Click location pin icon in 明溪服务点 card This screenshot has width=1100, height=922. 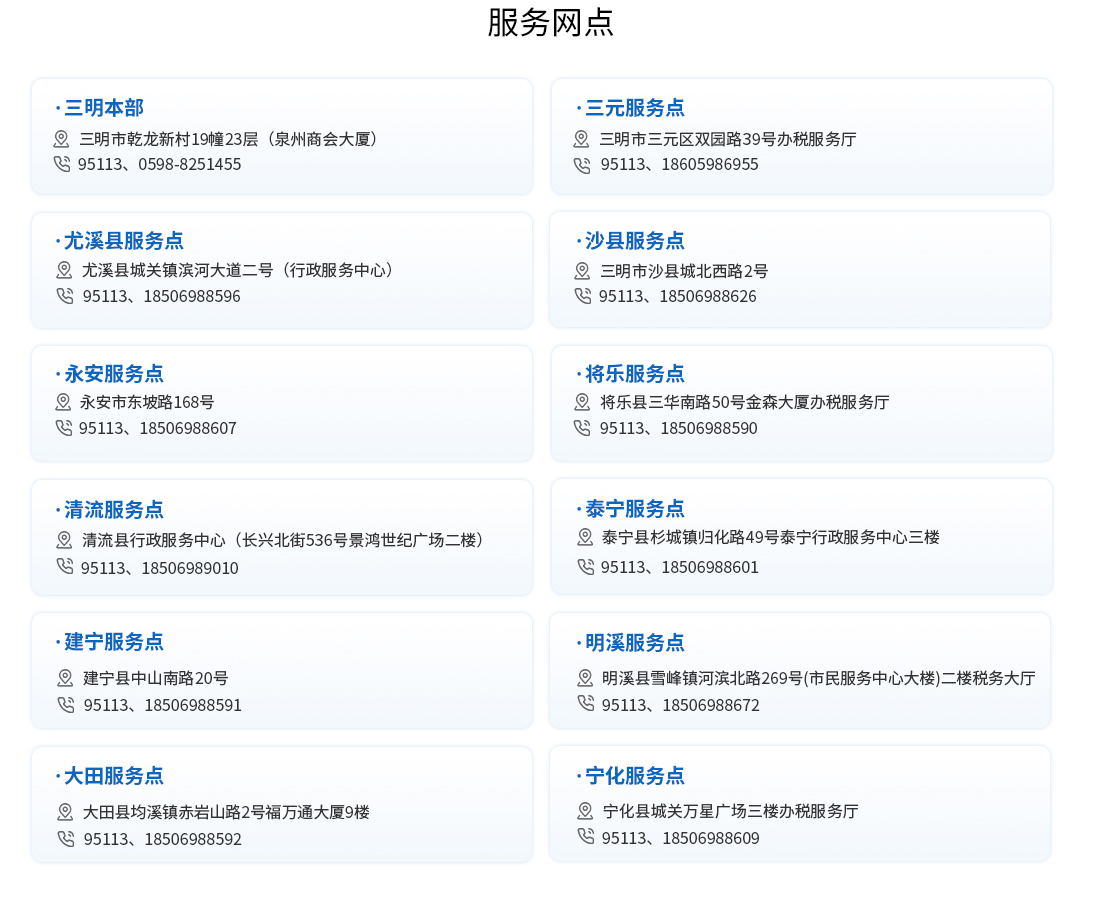585,678
